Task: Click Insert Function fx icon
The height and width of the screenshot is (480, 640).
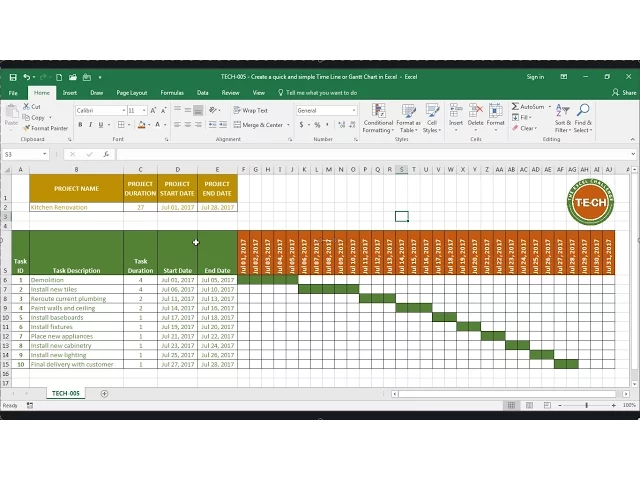Action: pos(106,154)
